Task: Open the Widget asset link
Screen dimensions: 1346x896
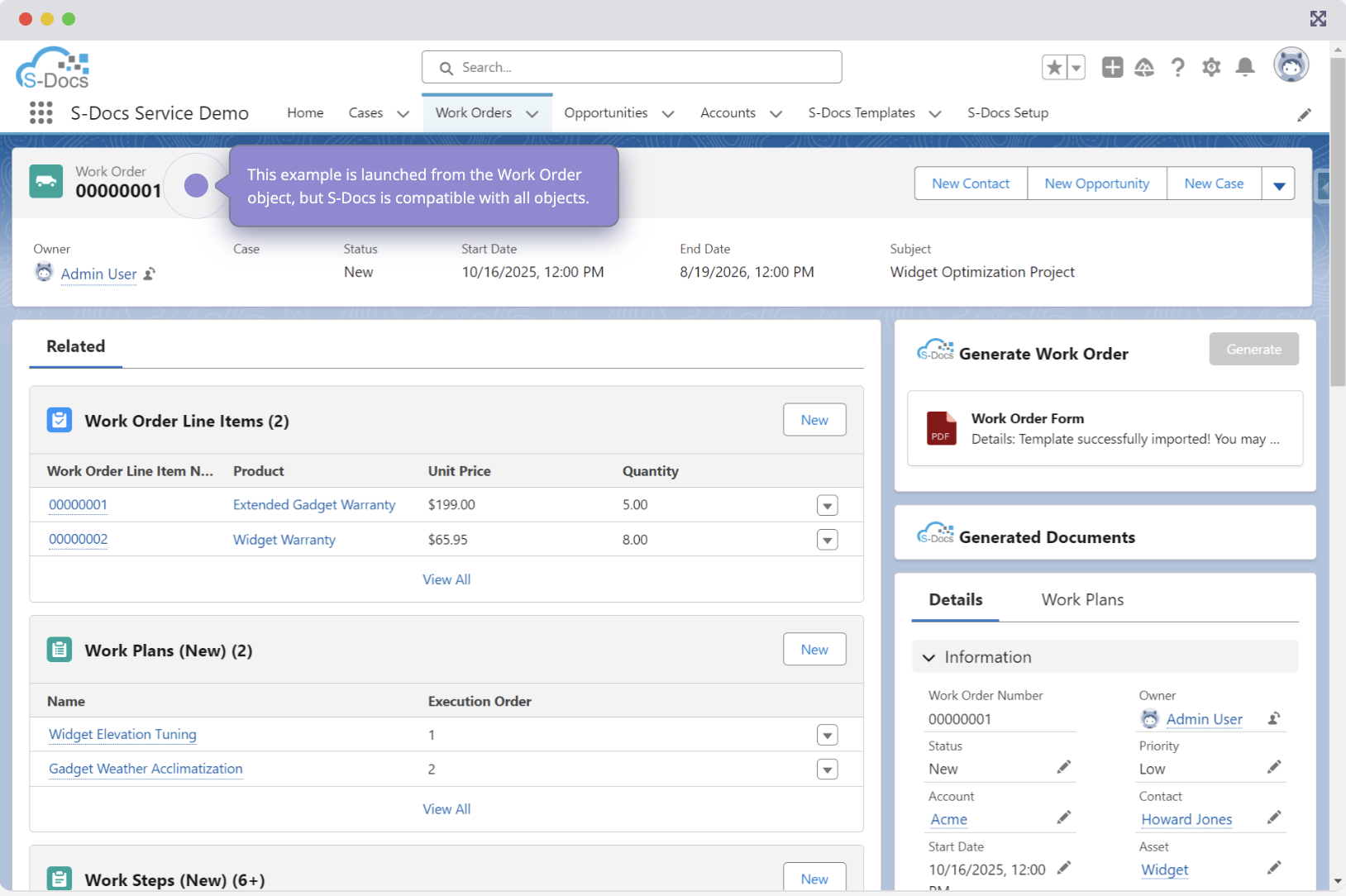Action: 1165,870
